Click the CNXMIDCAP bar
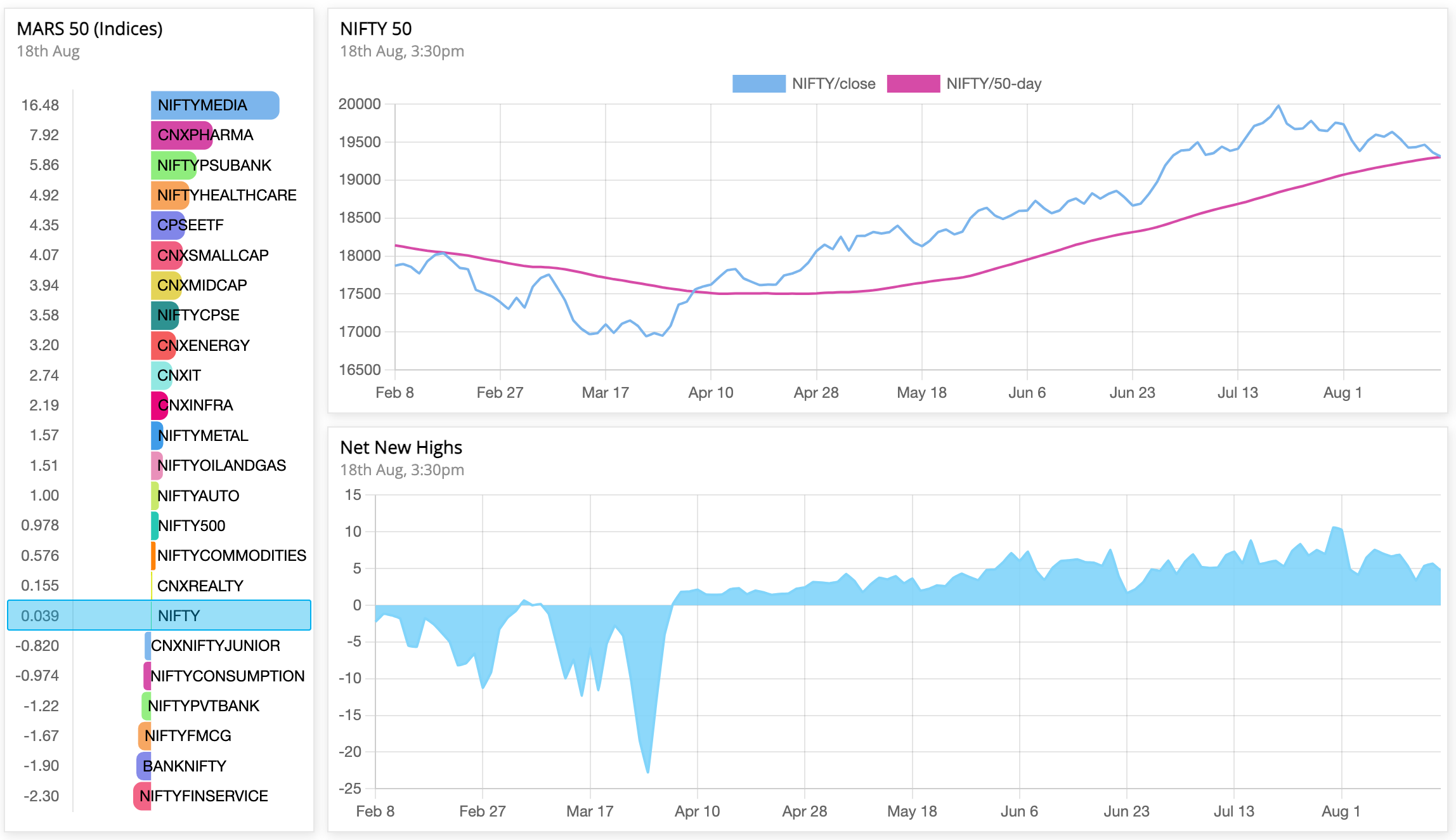This screenshot has height=840, width=1456. 166,285
